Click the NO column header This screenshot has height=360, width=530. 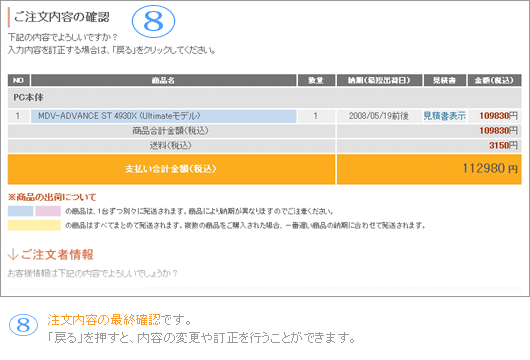[19, 80]
